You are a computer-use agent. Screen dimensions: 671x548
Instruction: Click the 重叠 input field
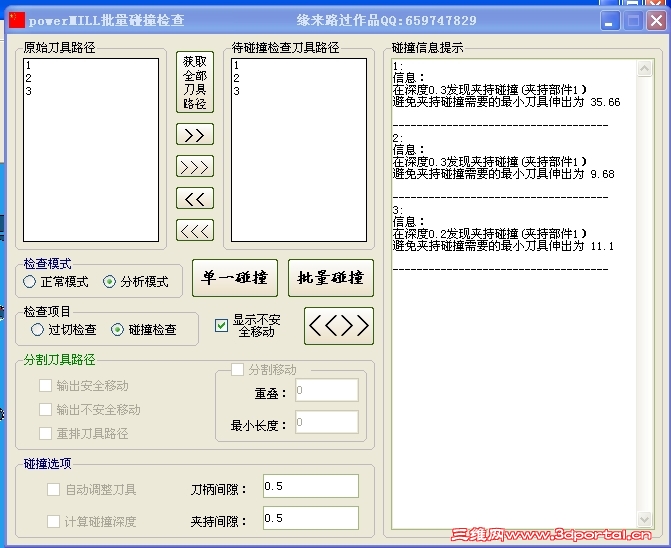click(327, 390)
